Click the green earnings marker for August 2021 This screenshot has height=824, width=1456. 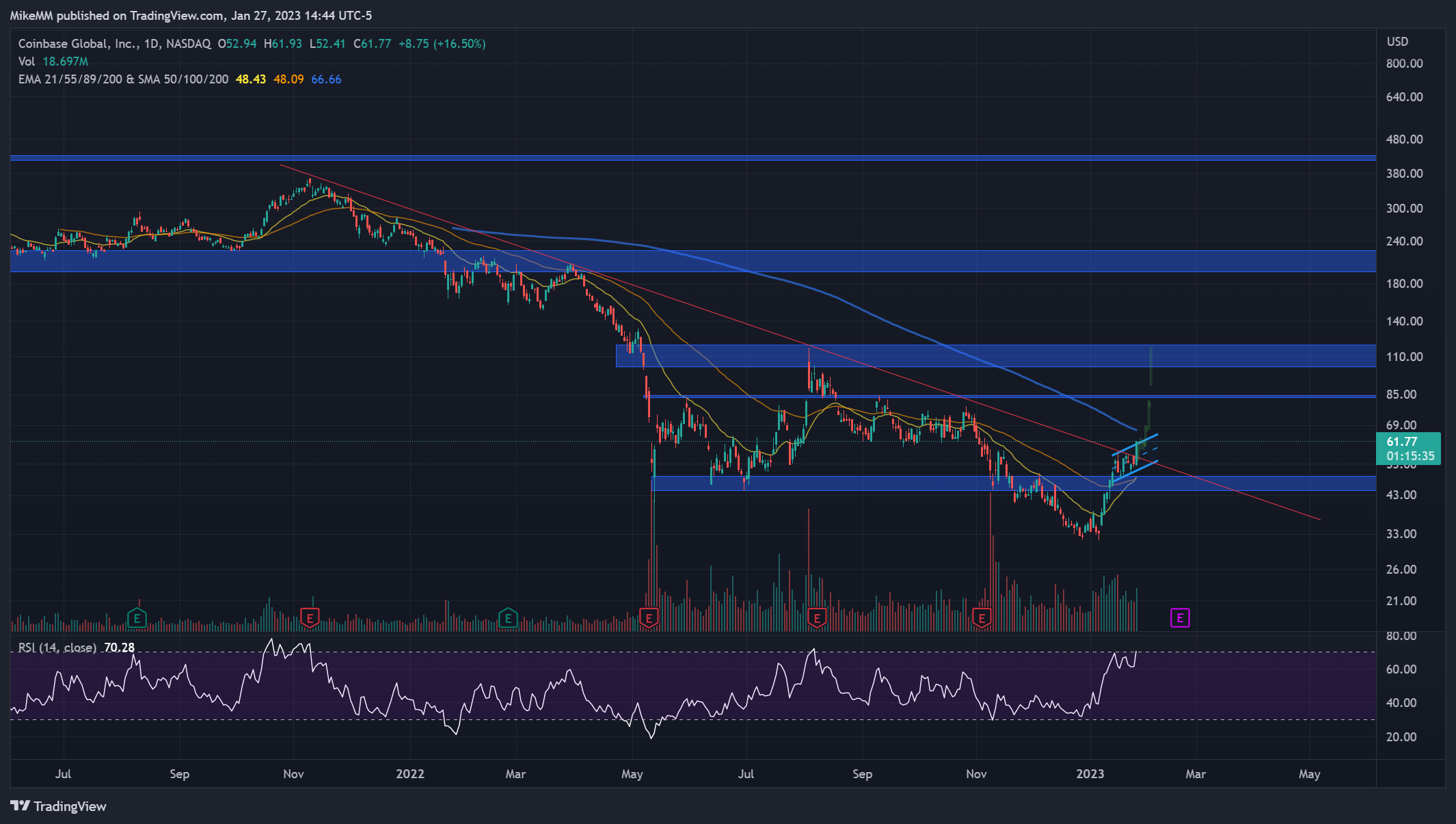coord(137,619)
